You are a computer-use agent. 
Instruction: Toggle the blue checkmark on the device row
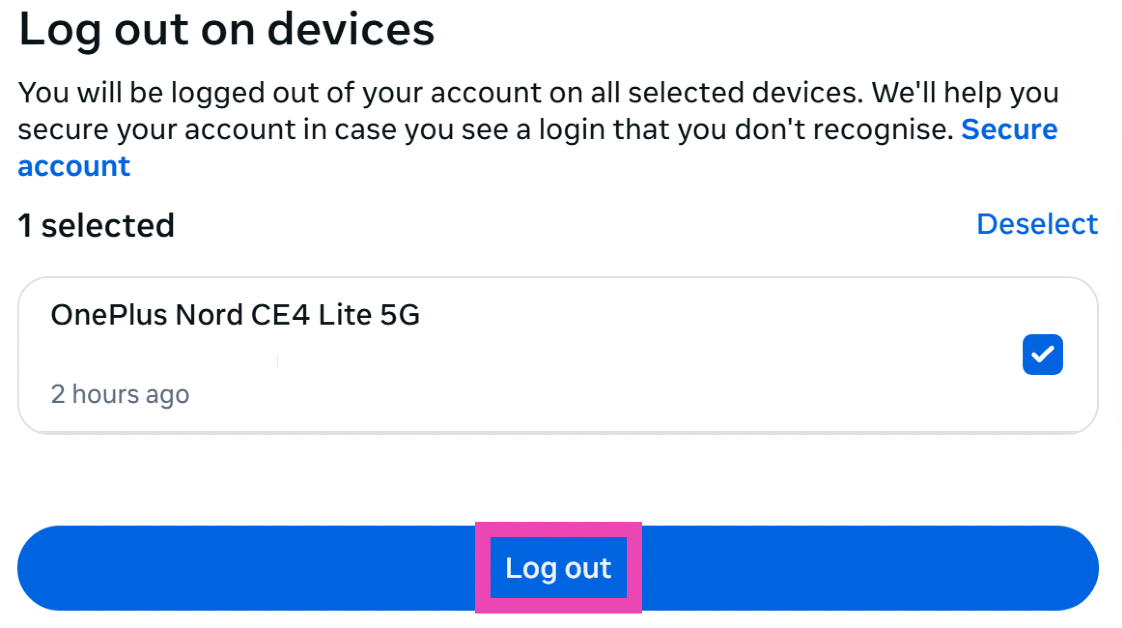coord(1042,355)
